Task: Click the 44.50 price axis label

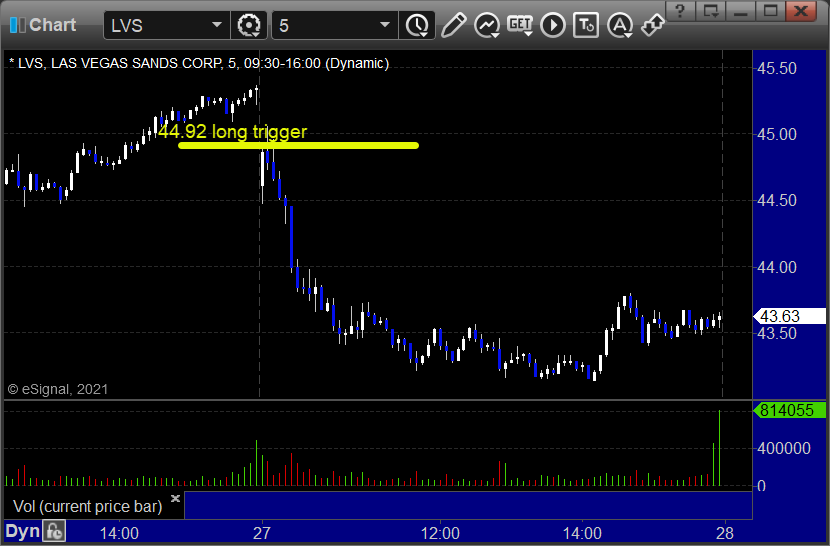Action: pyautogui.click(x=777, y=201)
